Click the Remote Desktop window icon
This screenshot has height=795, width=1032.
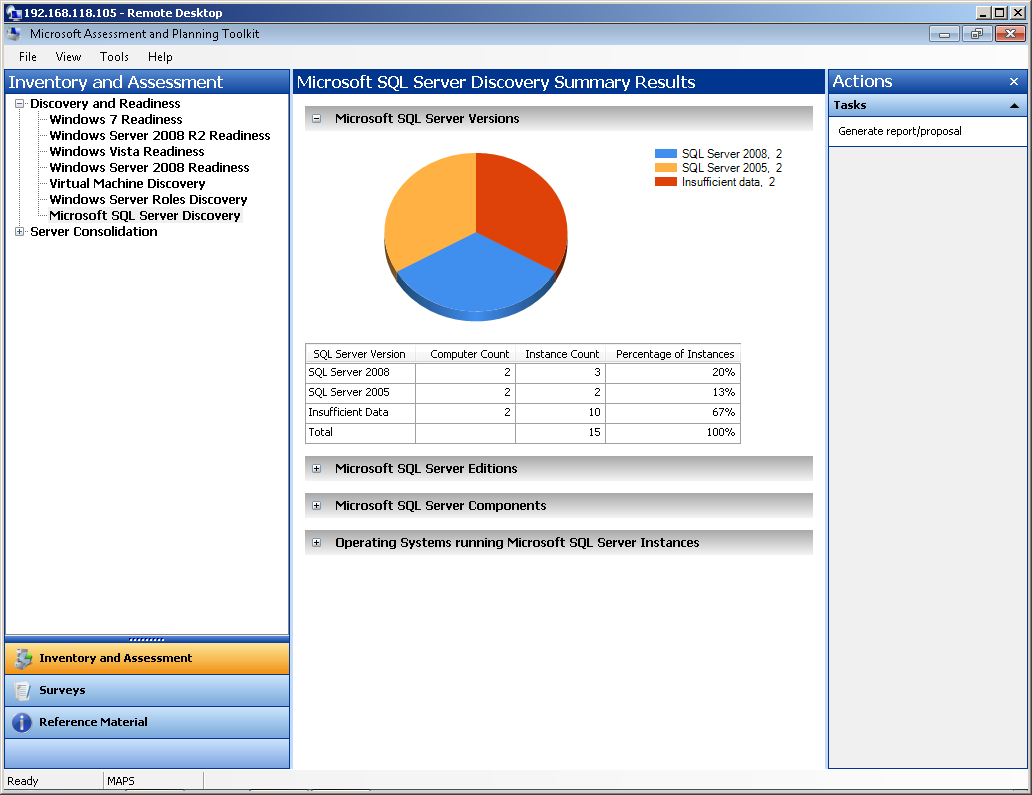pos(13,13)
